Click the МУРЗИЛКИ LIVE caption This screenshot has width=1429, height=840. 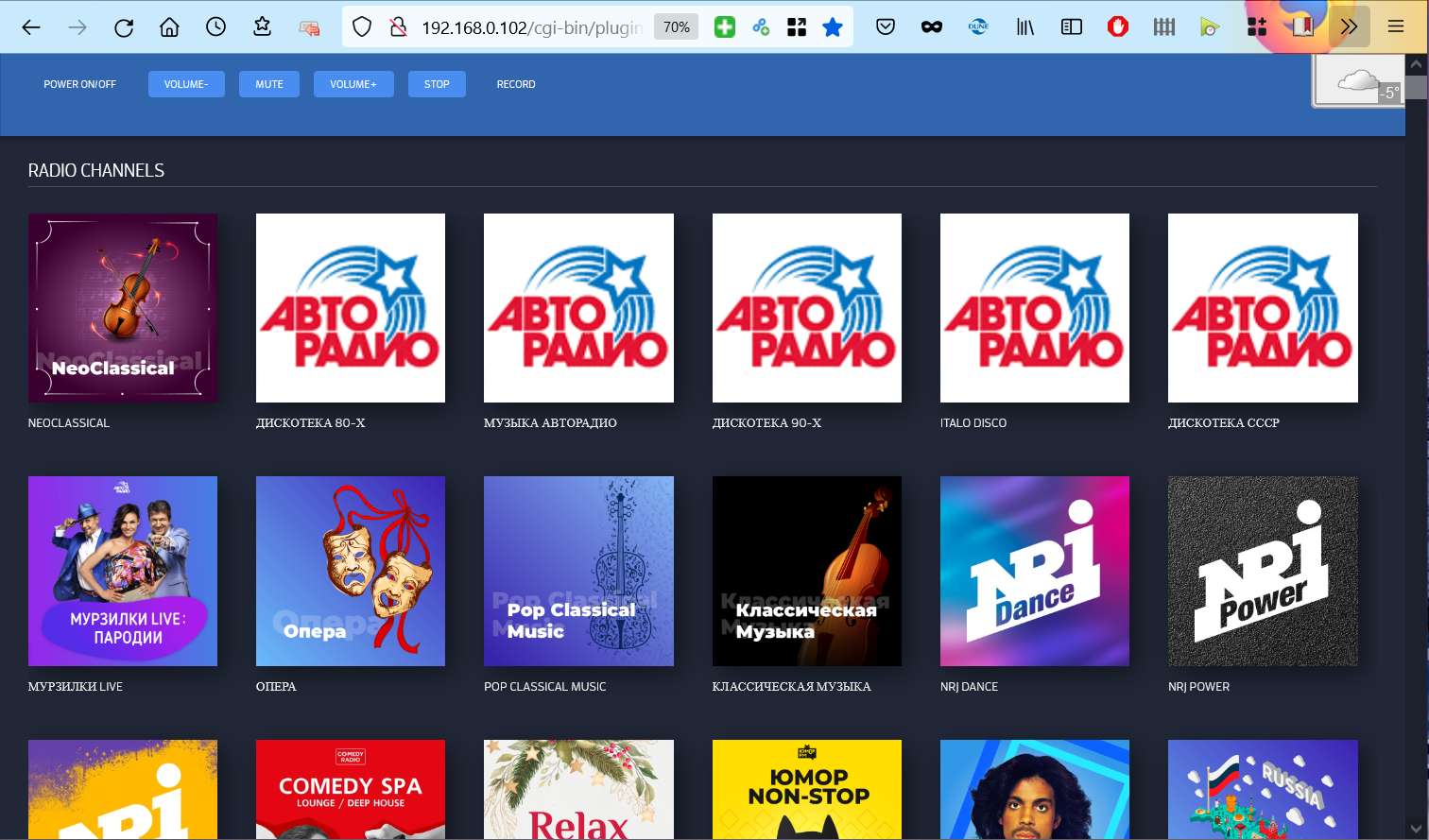pos(76,687)
